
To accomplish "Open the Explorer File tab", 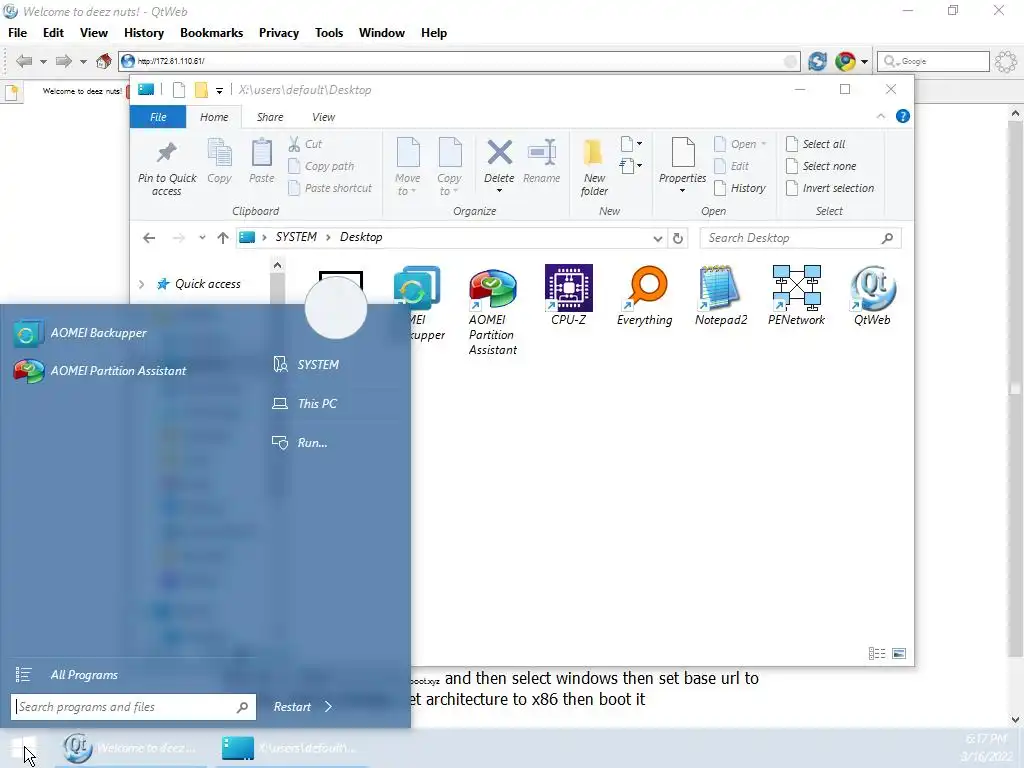I will click(158, 117).
